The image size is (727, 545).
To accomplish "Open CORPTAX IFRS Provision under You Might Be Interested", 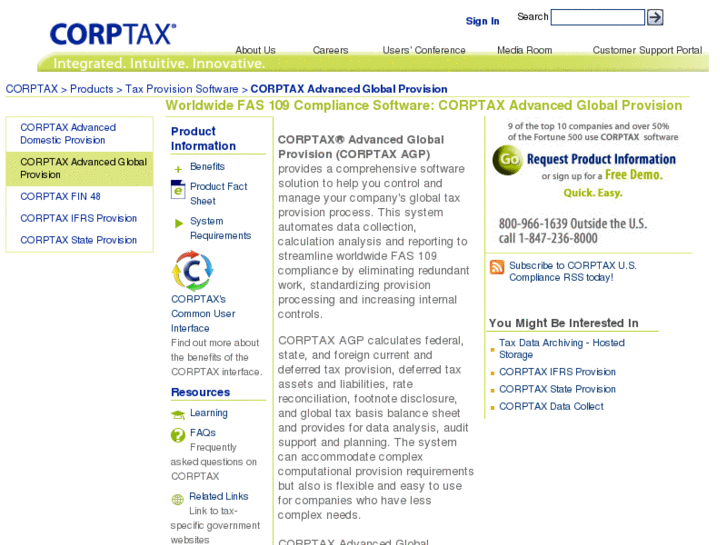I will click(557, 372).
